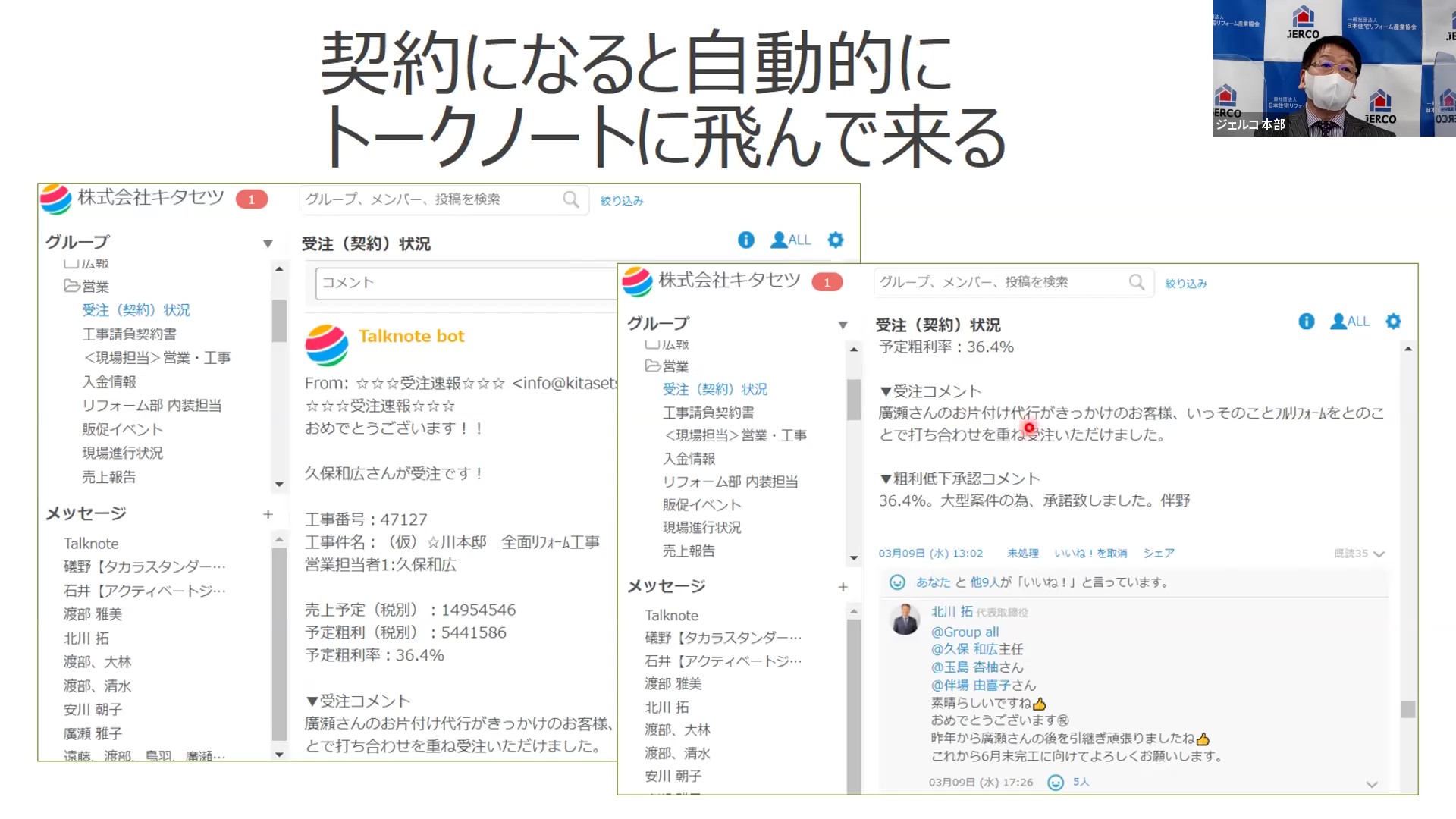Open comment options chevron under 北川 拓 comment
Viewport: 1456px width, 819px height.
click(x=1372, y=785)
